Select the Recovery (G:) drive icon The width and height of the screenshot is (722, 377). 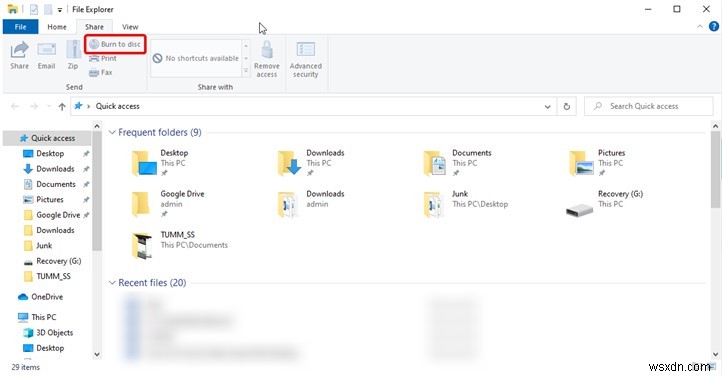[x=579, y=210]
